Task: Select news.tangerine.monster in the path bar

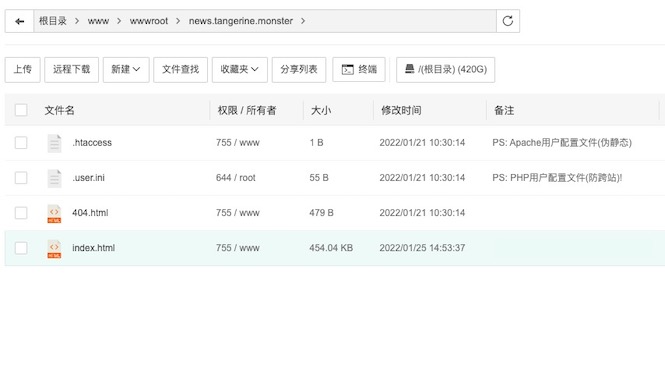Action: (x=241, y=21)
